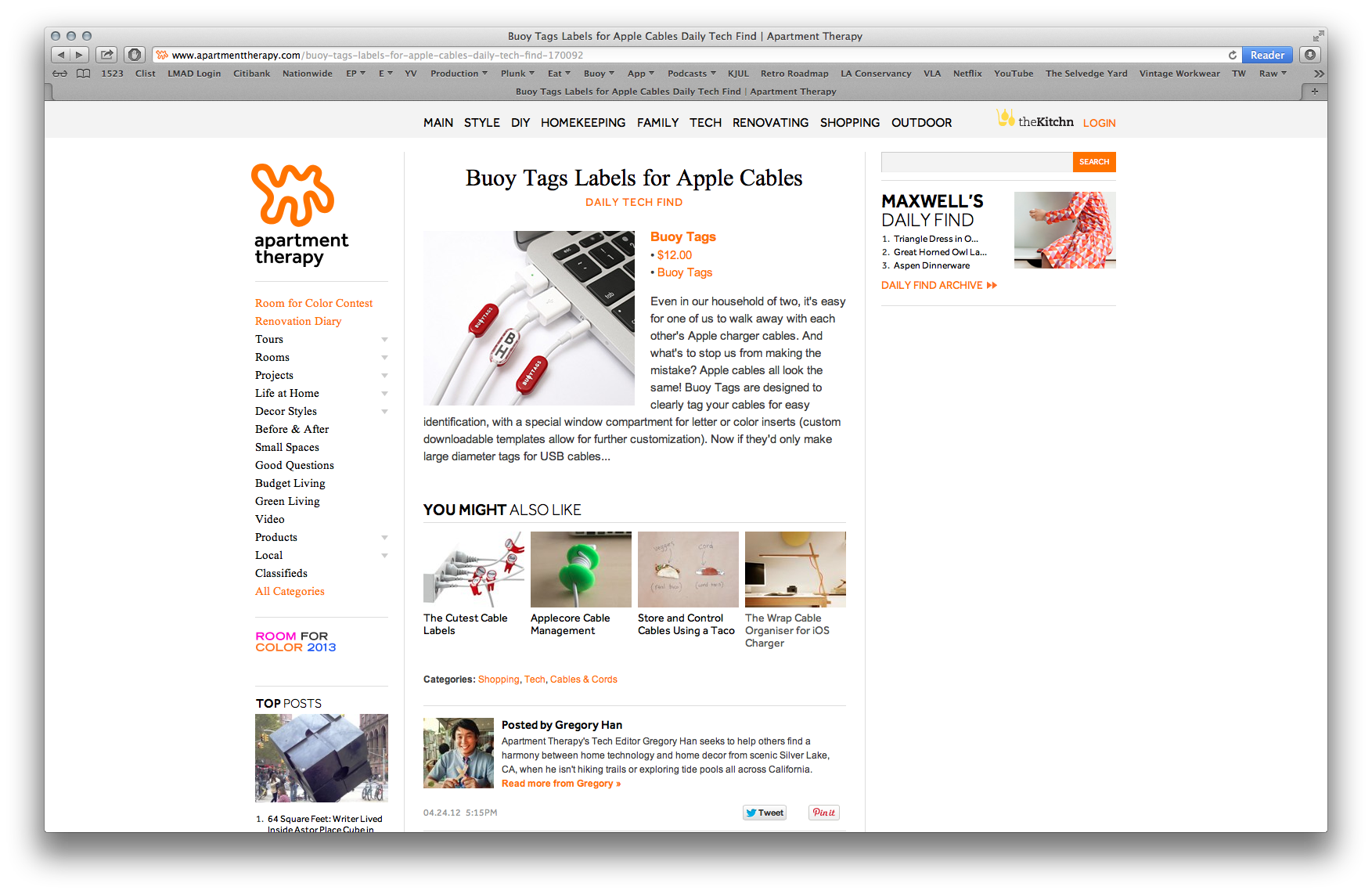
Task: Open the Podcasts bookmarks folder dropdown
Action: [691, 74]
